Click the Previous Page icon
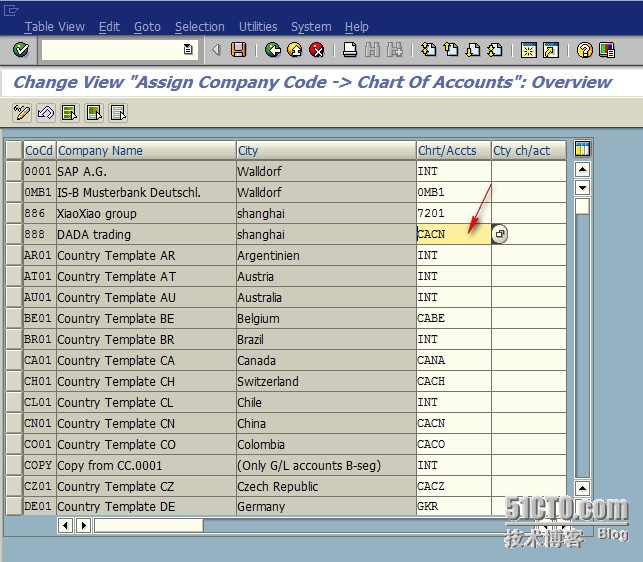This screenshot has height=562, width=643. pos(451,50)
